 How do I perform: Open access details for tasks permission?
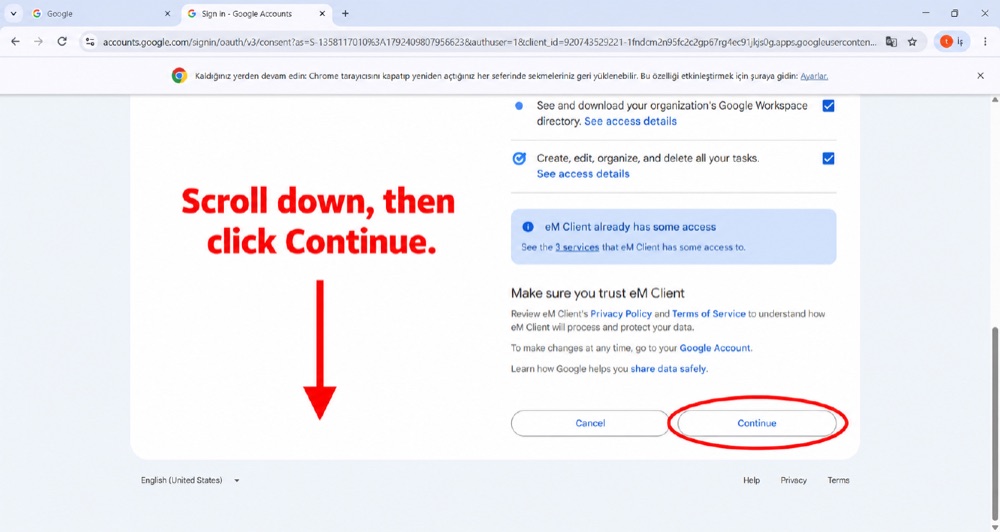583,174
